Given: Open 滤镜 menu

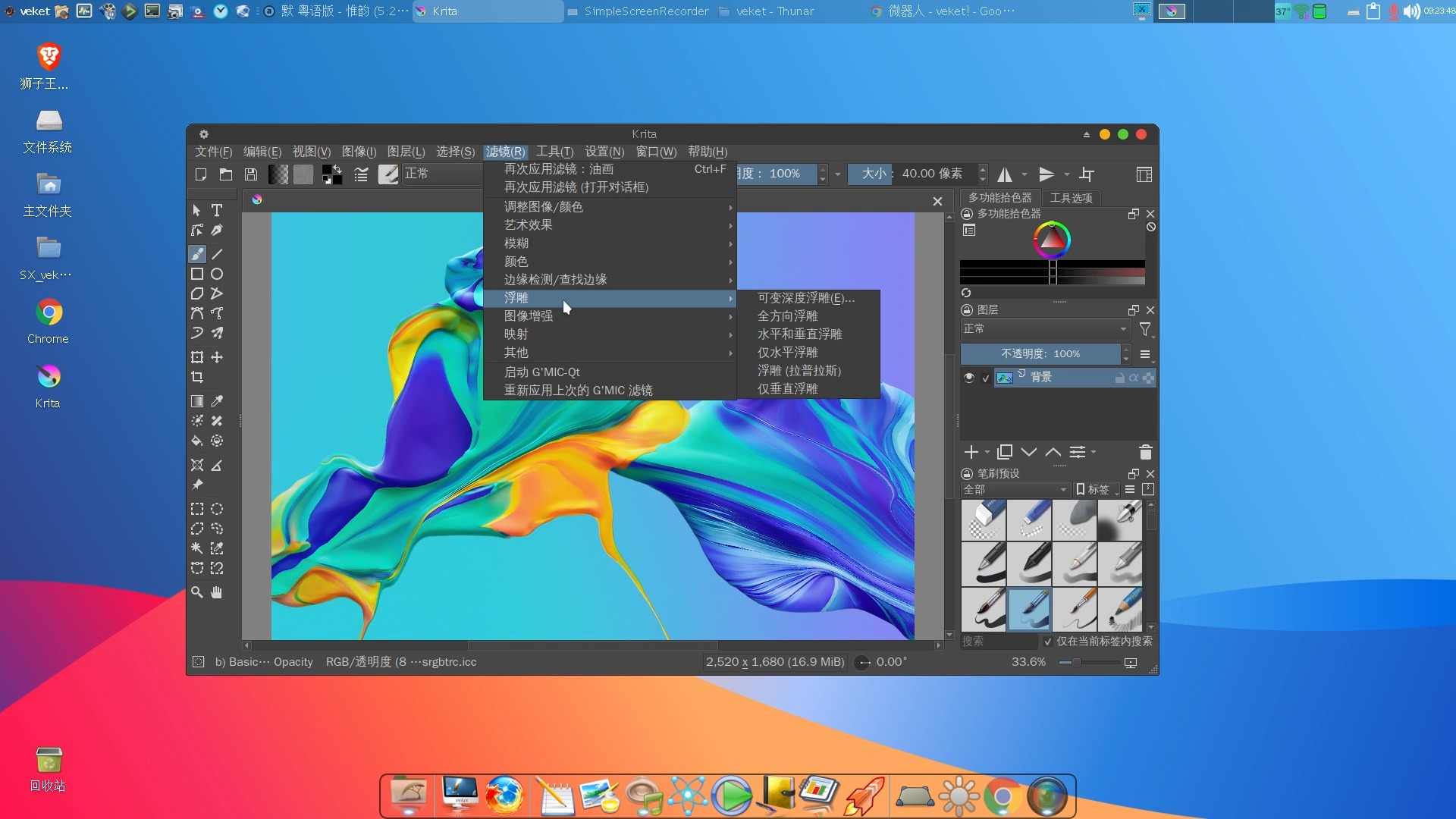Looking at the screenshot, I should pyautogui.click(x=504, y=151).
